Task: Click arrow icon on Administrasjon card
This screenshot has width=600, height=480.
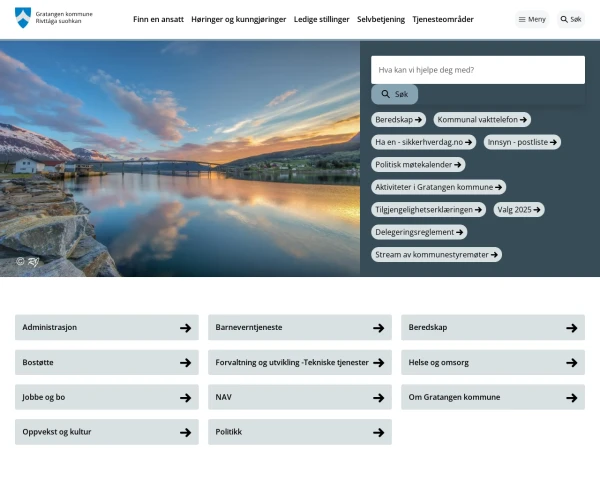Action: [x=186, y=328]
